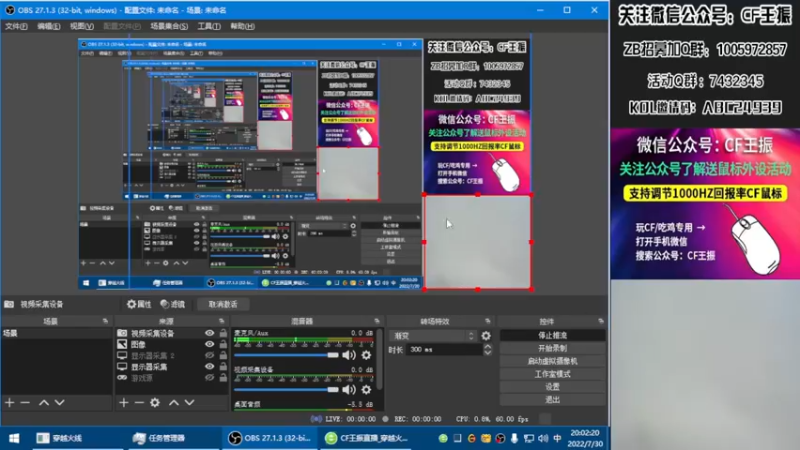The height and width of the screenshot is (450, 800).
Task: Undock the 场景 panel via float icon
Action: pyautogui.click(x=105, y=321)
